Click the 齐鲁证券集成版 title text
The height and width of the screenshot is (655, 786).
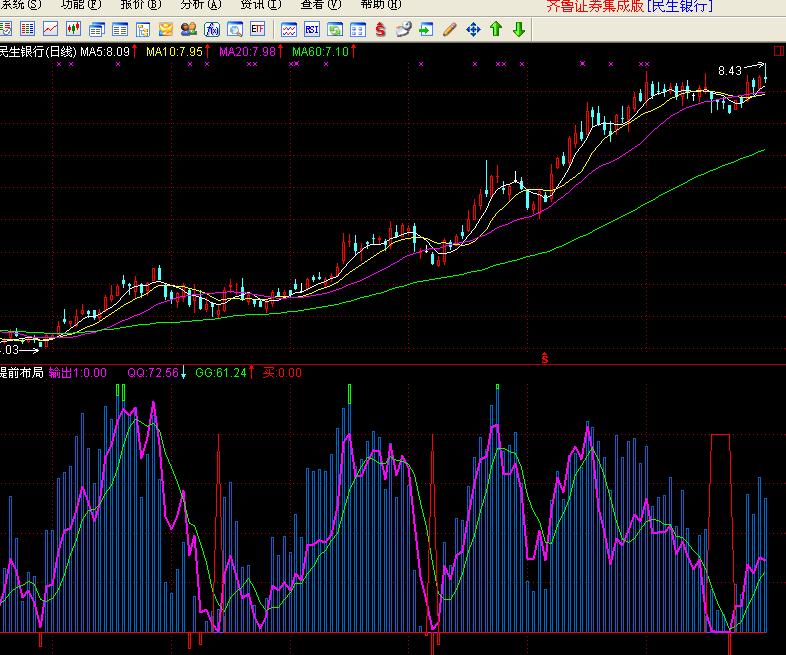pos(595,6)
